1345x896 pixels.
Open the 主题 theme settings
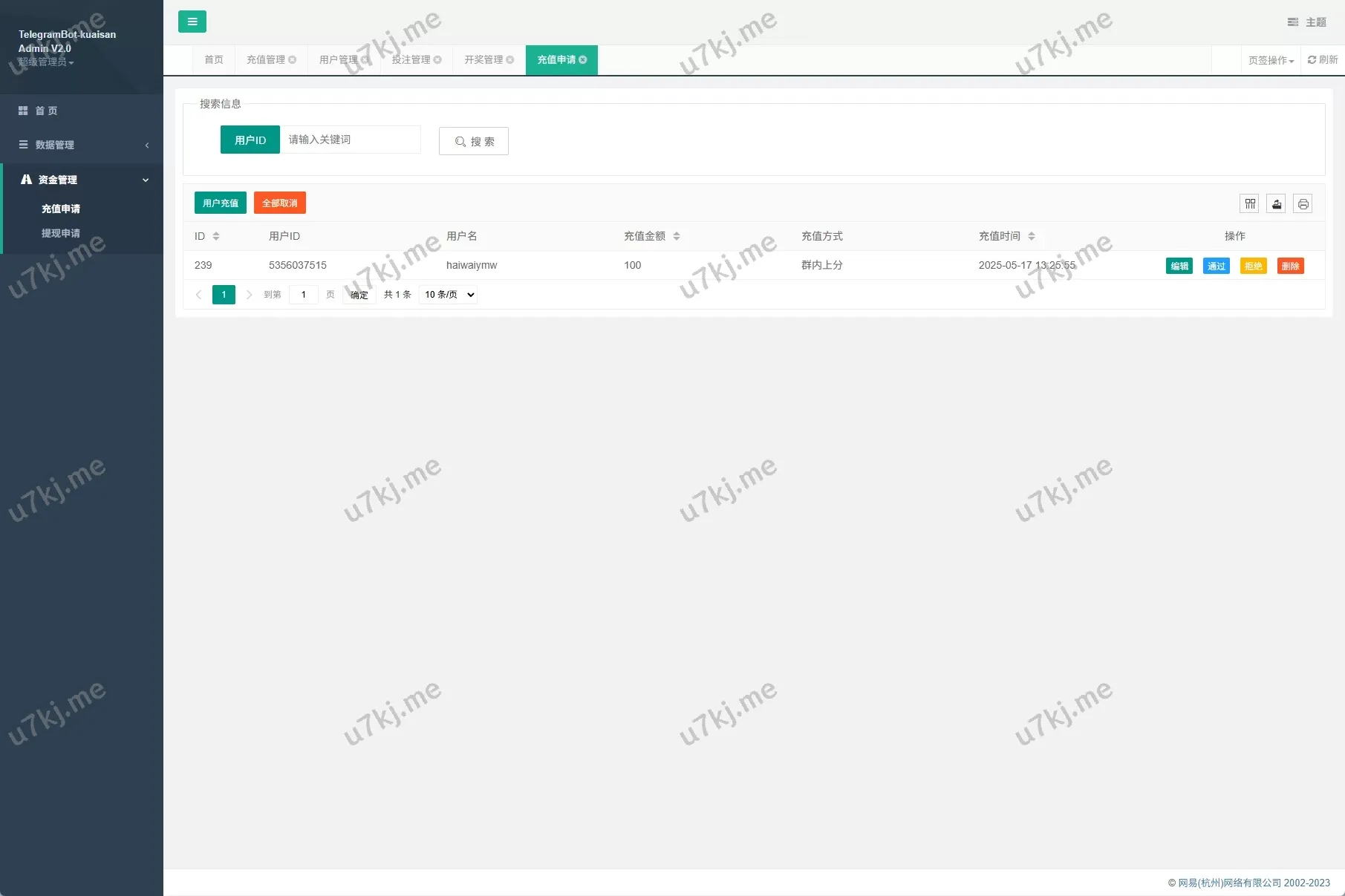coord(1307,22)
